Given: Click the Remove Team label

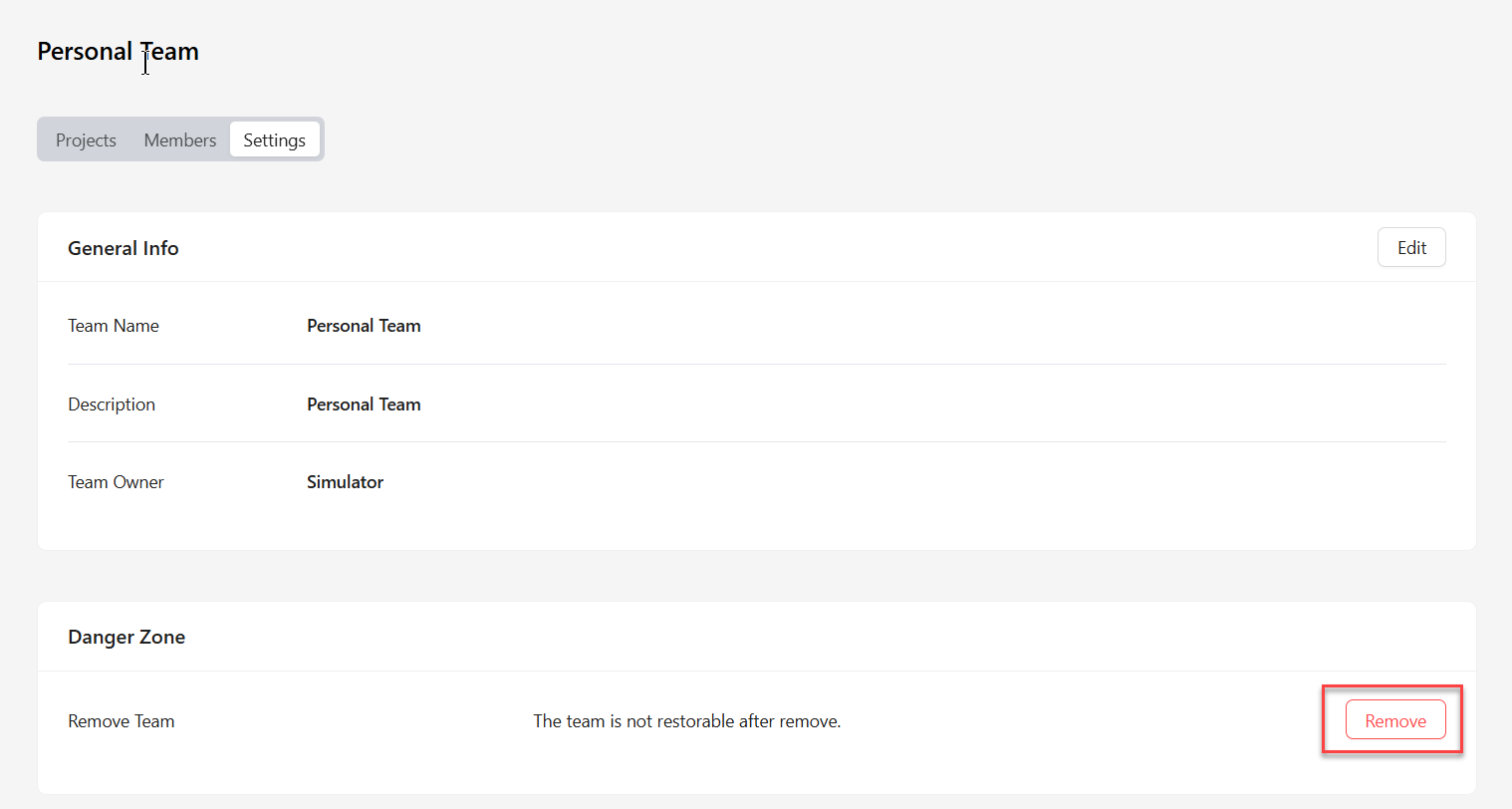Looking at the screenshot, I should (122, 721).
